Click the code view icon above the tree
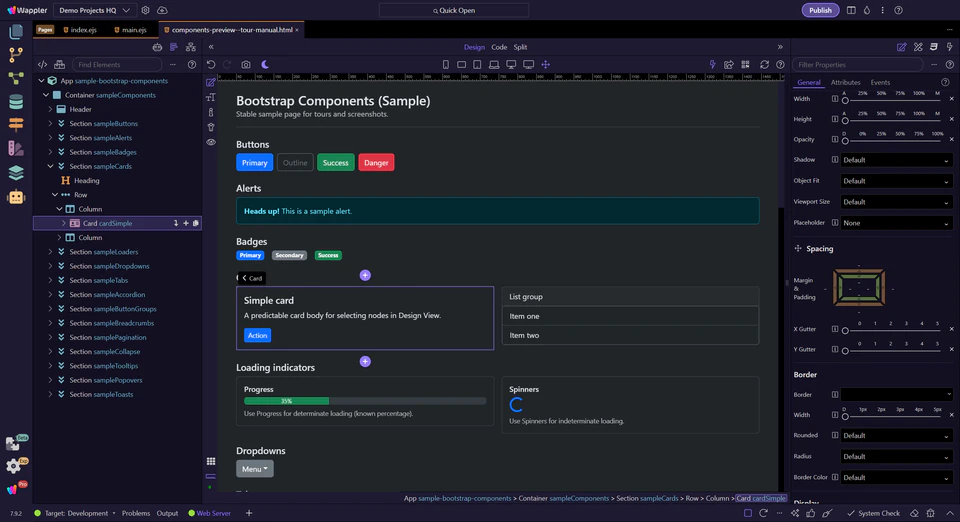This screenshot has height=522, width=960. pos(42,64)
